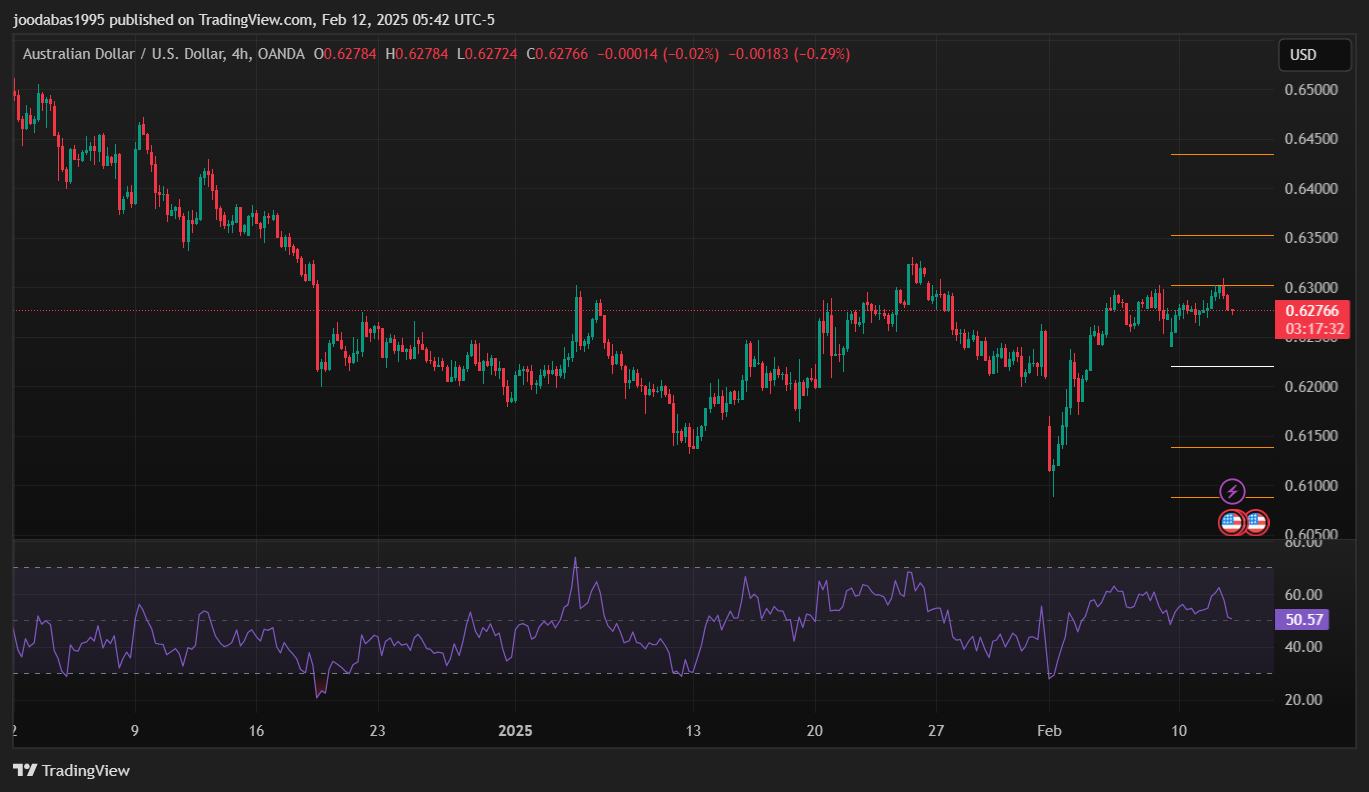Viewport: 1369px width, 792px height.
Task: Click the 0.63500 price axis label
Action: (1309, 238)
